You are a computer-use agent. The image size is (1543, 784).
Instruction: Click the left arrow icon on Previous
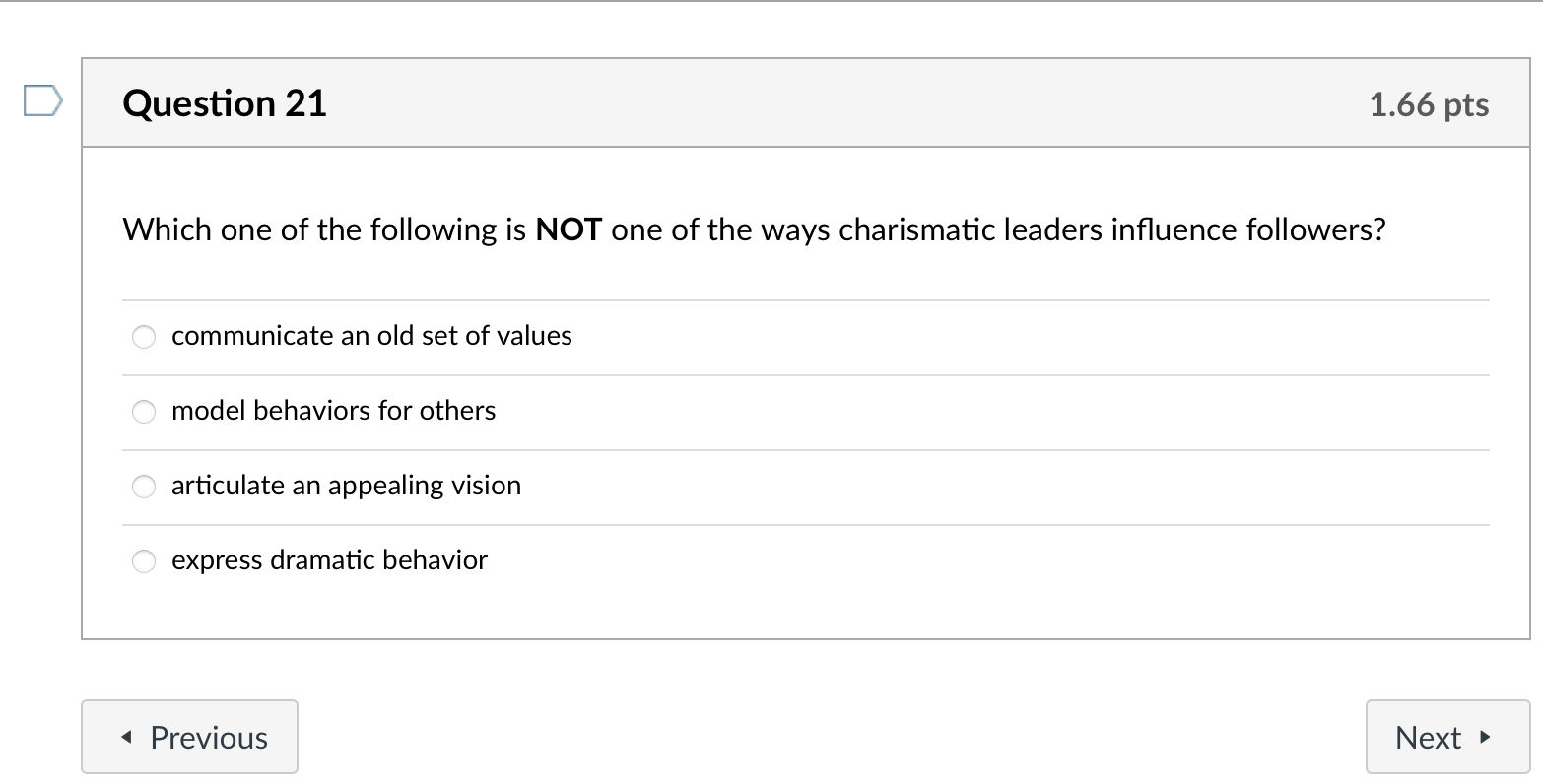(x=127, y=737)
